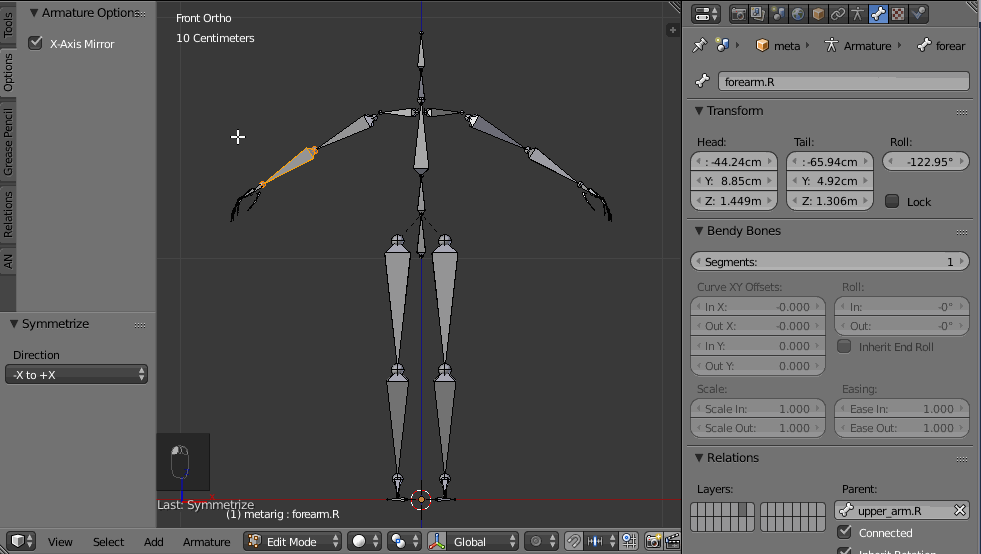Toggle the snap magnet icon
Viewport: 981px width, 554px height.
coord(573,541)
